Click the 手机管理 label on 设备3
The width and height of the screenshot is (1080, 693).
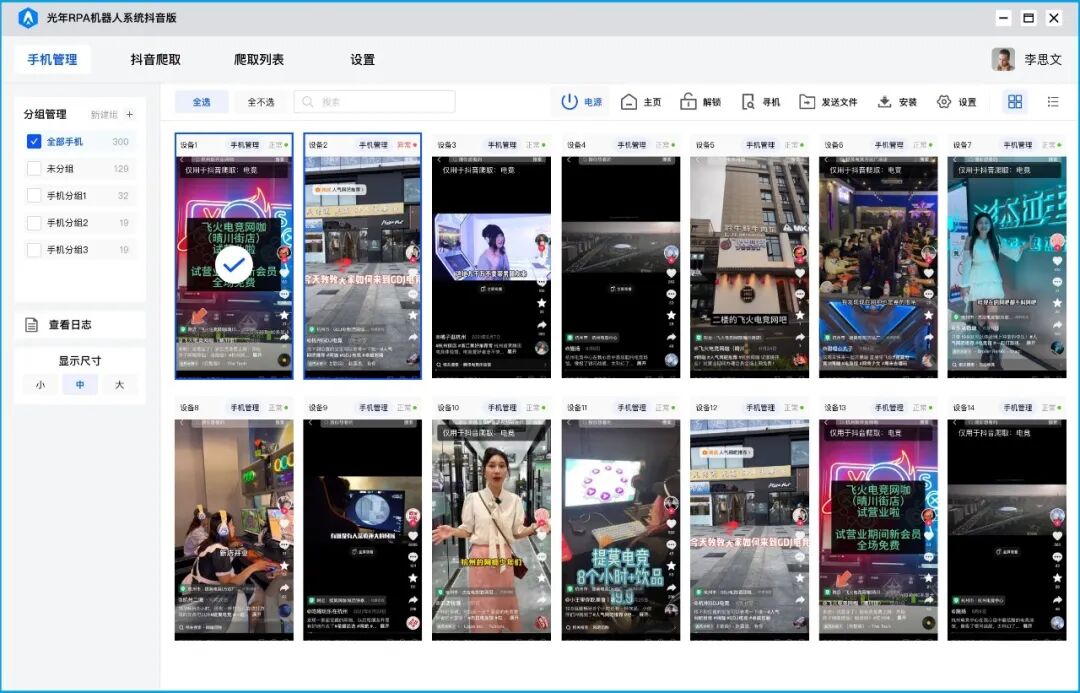[502, 145]
